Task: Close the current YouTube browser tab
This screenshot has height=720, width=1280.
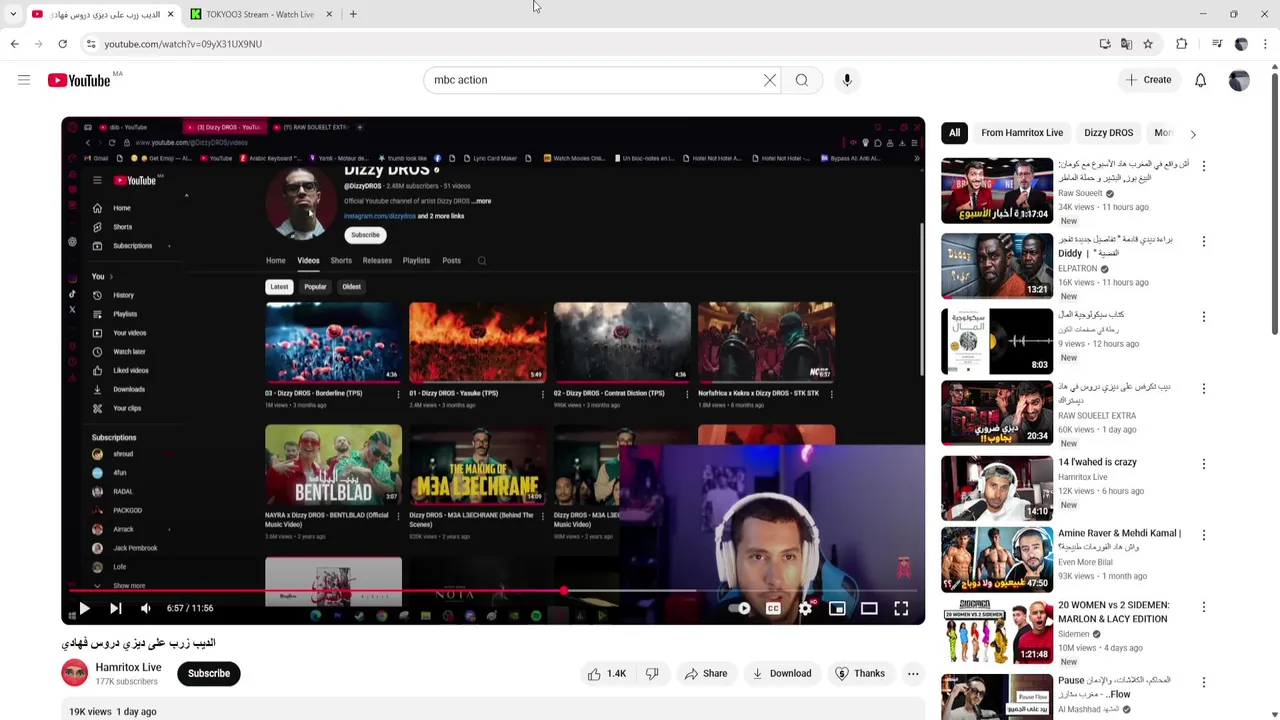Action: click(170, 14)
